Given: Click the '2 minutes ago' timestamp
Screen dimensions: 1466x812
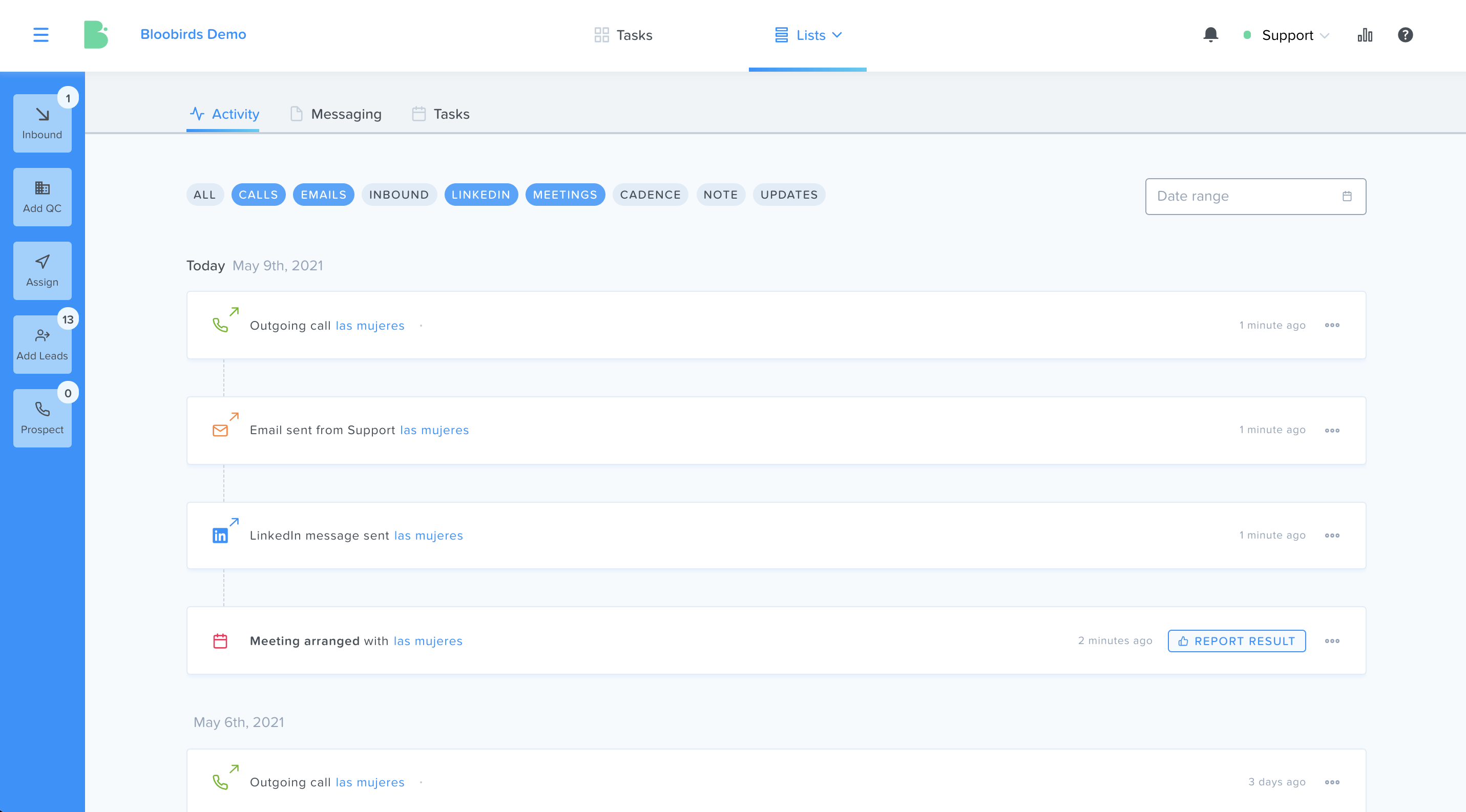Looking at the screenshot, I should (1115, 641).
